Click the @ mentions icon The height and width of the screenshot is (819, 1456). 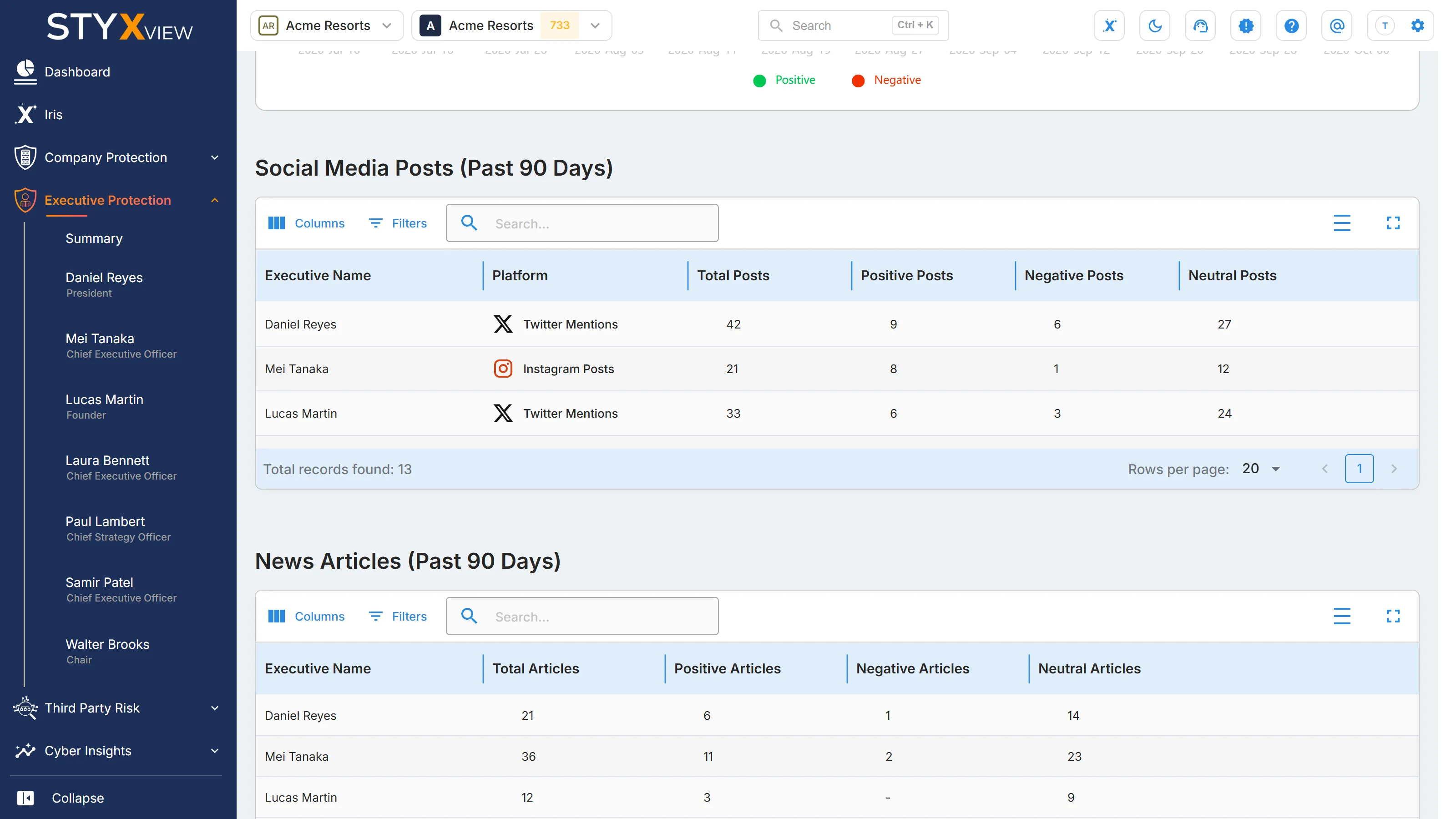[x=1337, y=25]
